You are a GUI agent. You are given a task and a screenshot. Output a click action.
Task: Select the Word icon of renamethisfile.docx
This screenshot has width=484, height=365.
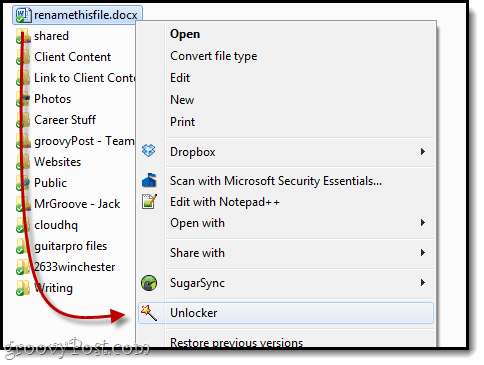[x=24, y=15]
